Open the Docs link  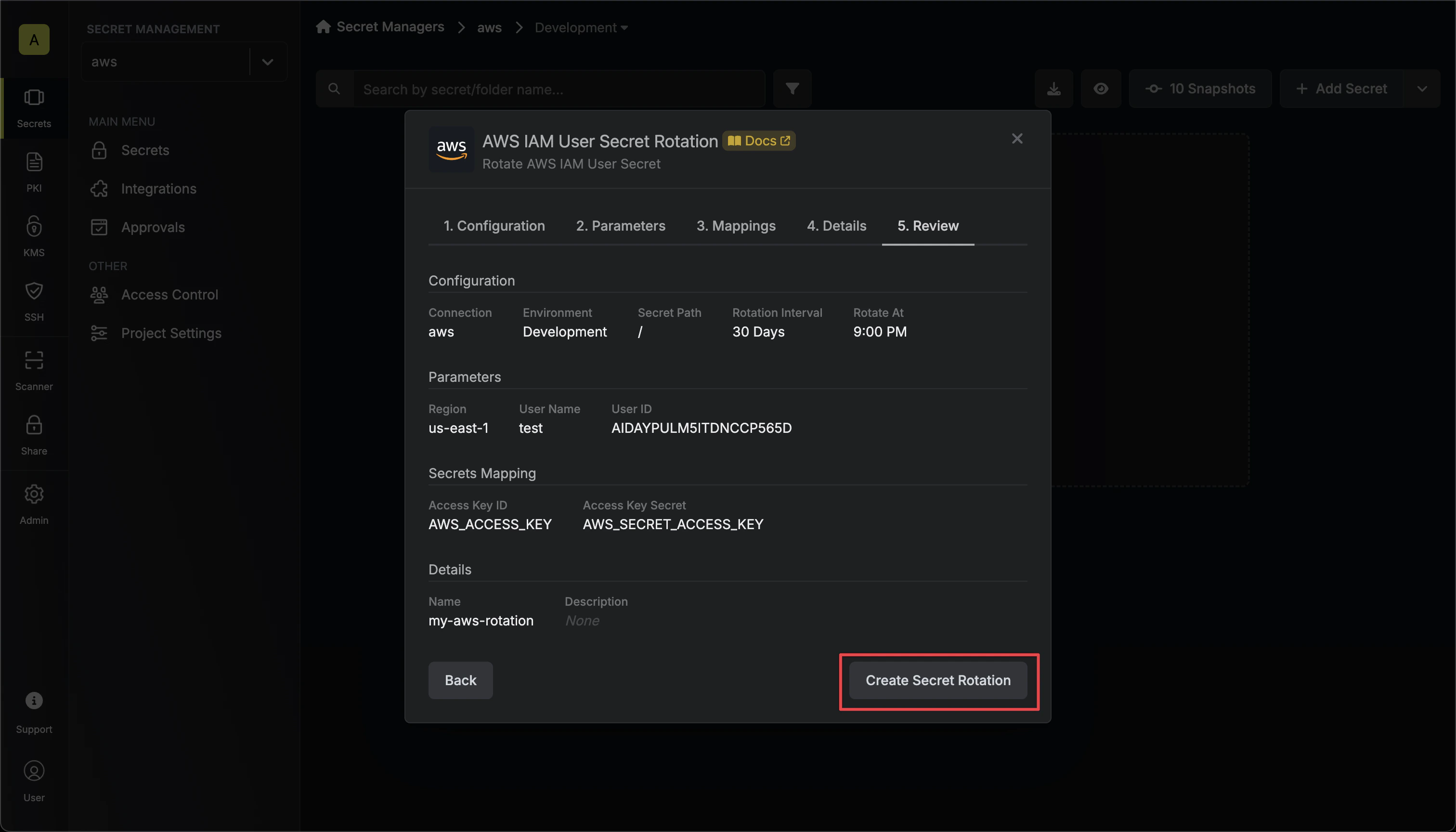point(759,141)
